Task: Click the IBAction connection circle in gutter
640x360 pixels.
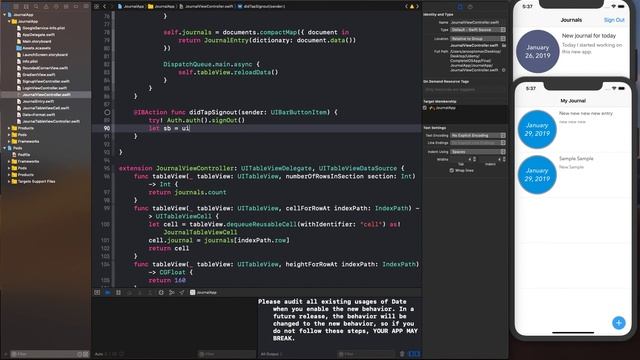Action: [107, 112]
